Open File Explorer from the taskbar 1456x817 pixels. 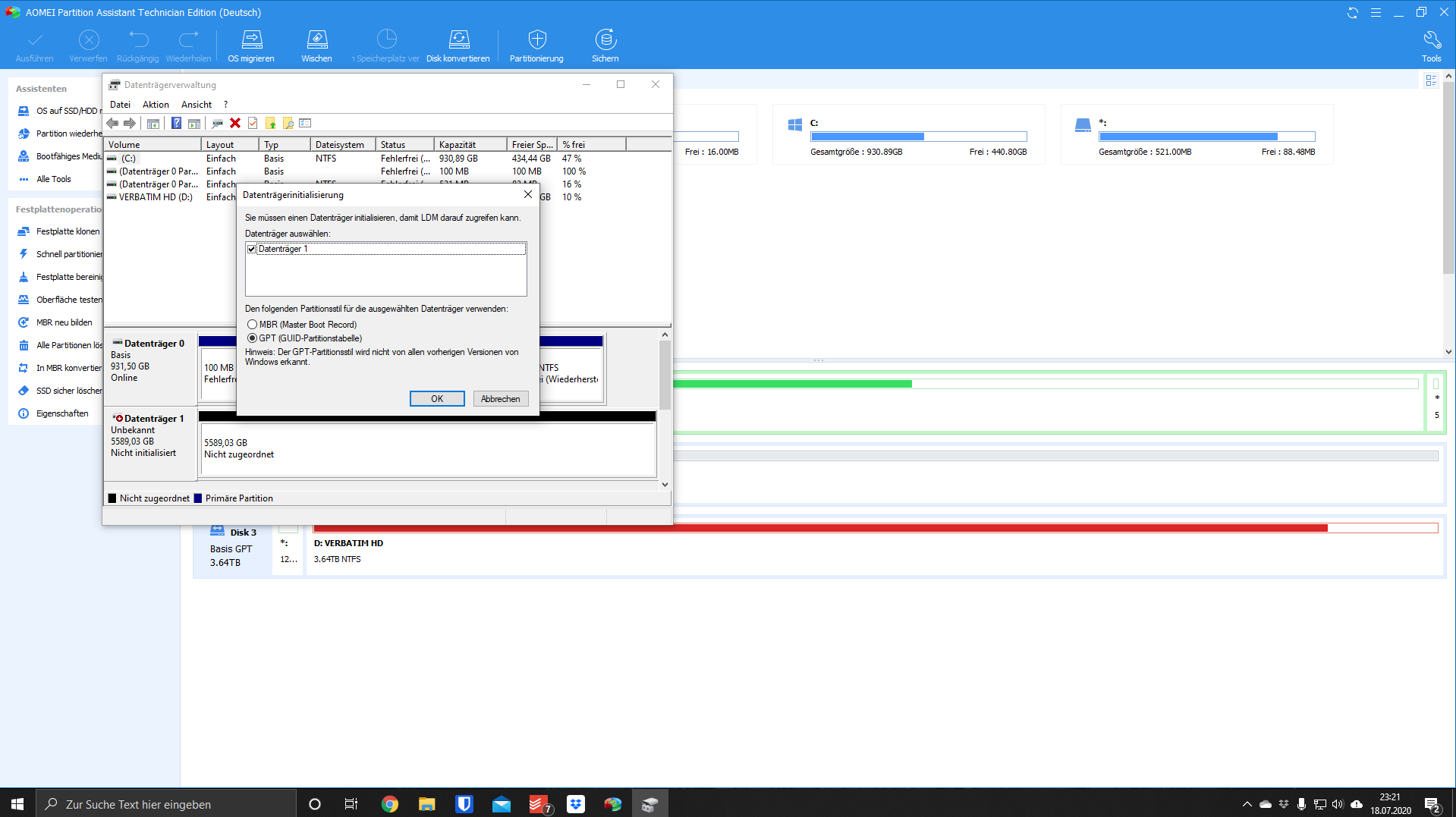427,804
